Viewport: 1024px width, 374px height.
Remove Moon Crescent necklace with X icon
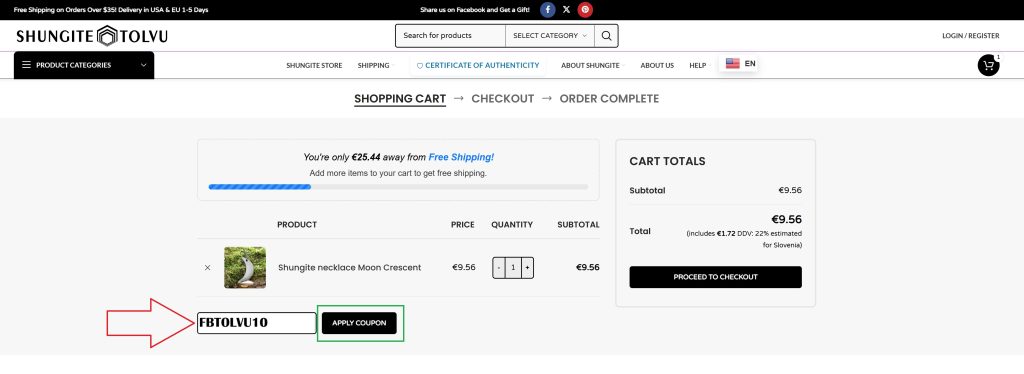pos(208,268)
